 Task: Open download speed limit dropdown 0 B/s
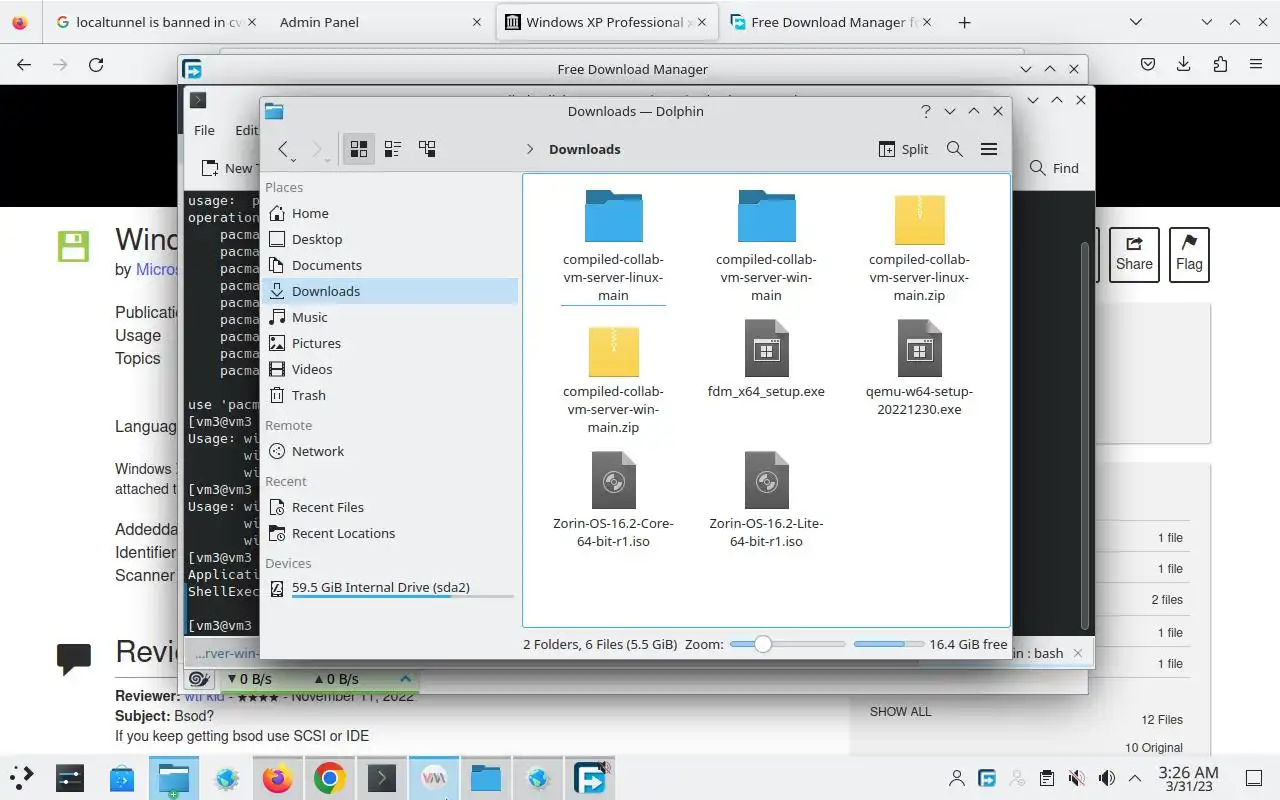(x=250, y=679)
